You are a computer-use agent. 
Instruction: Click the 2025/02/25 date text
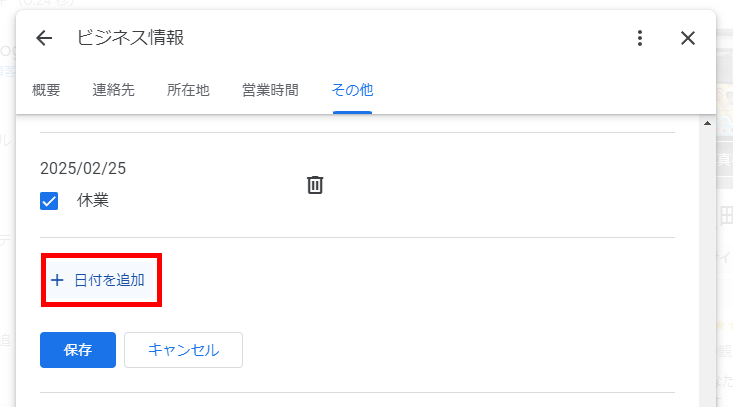[83, 168]
